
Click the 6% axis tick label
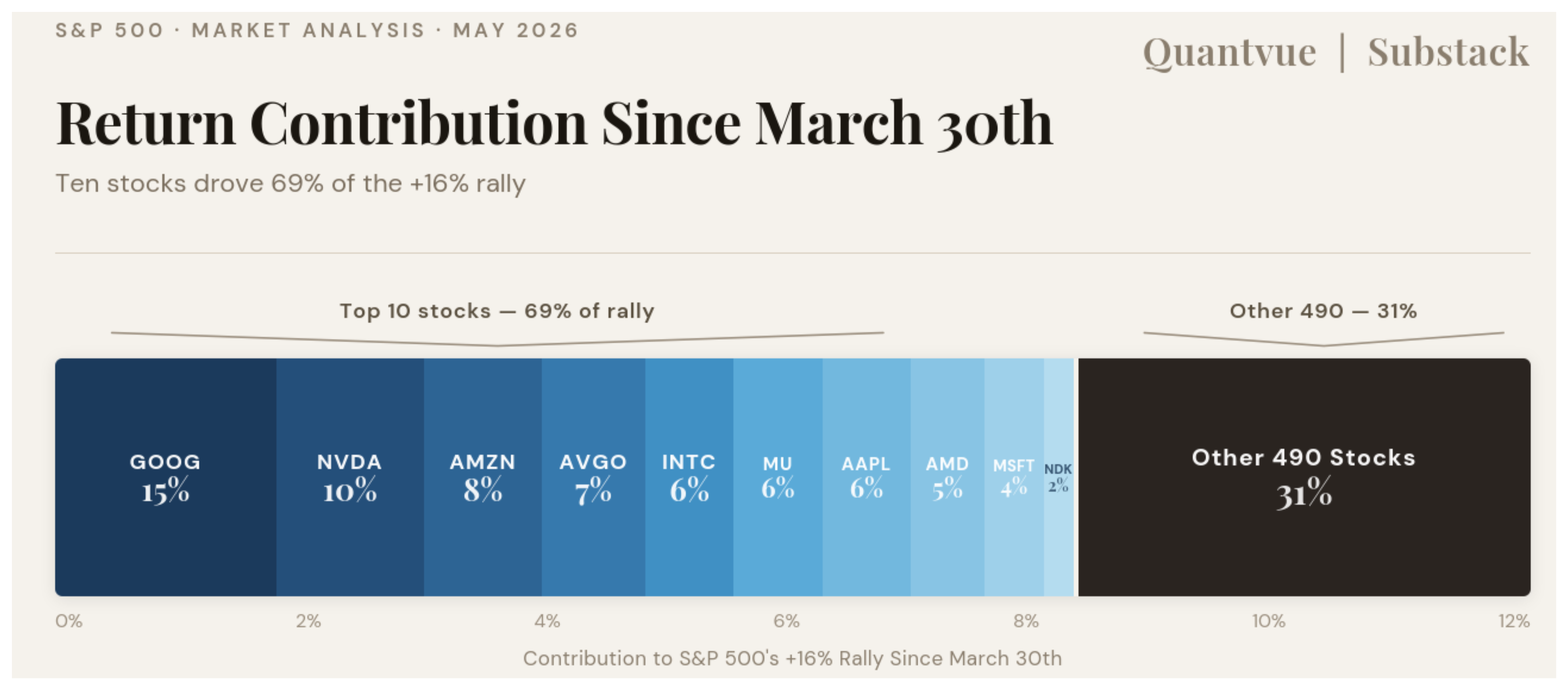click(787, 621)
